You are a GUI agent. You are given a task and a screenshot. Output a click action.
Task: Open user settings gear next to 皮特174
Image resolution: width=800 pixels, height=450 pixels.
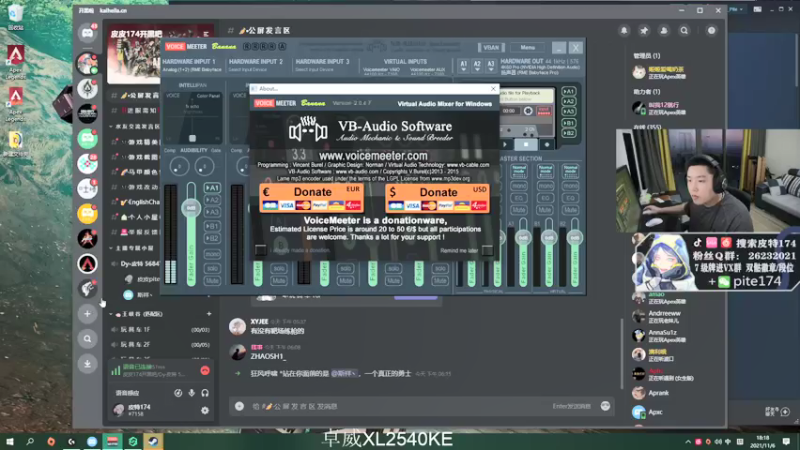coord(205,410)
